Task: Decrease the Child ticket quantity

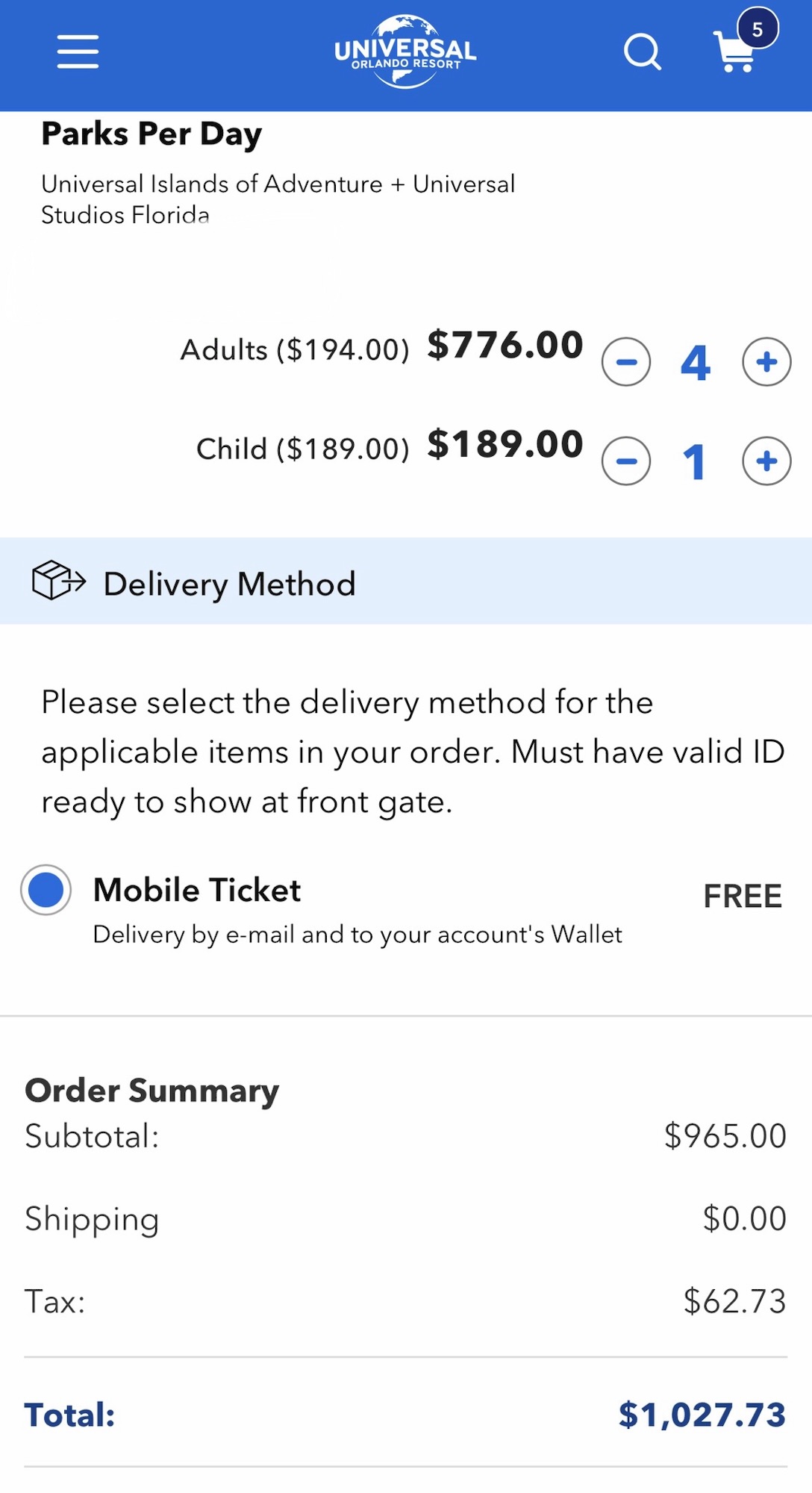Action: [626, 461]
